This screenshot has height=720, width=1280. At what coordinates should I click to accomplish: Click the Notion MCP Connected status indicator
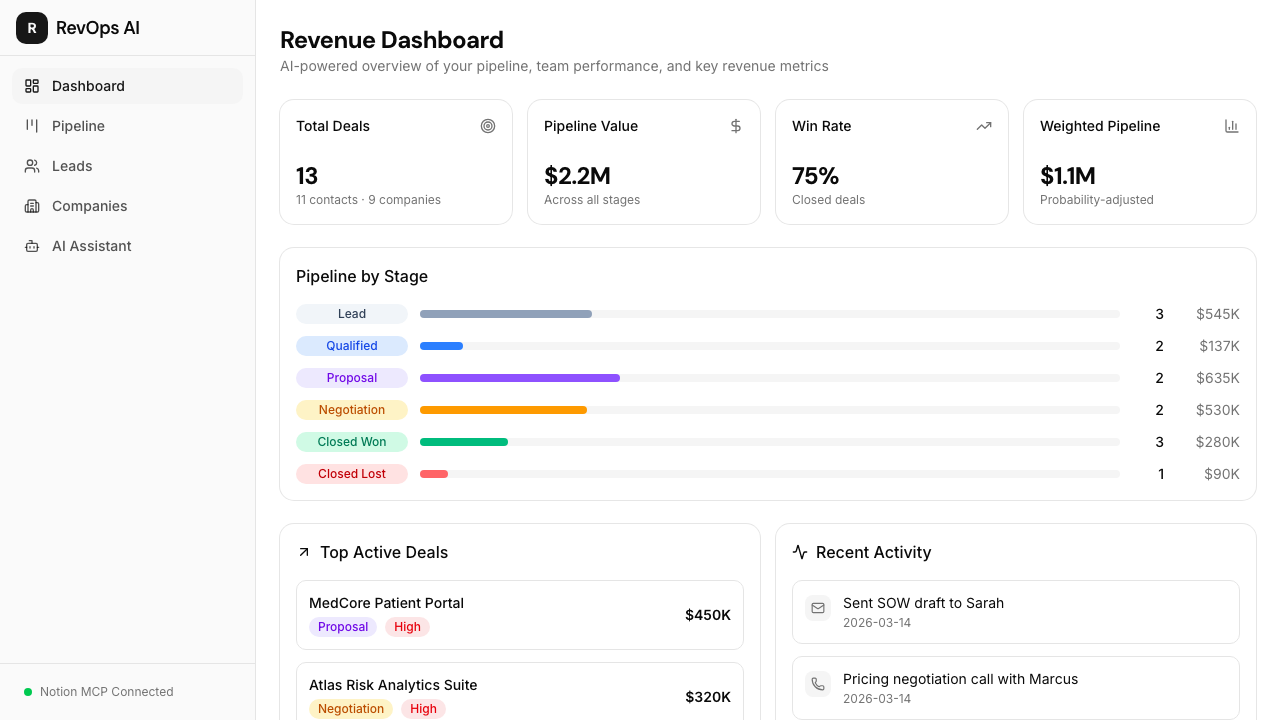(99, 692)
